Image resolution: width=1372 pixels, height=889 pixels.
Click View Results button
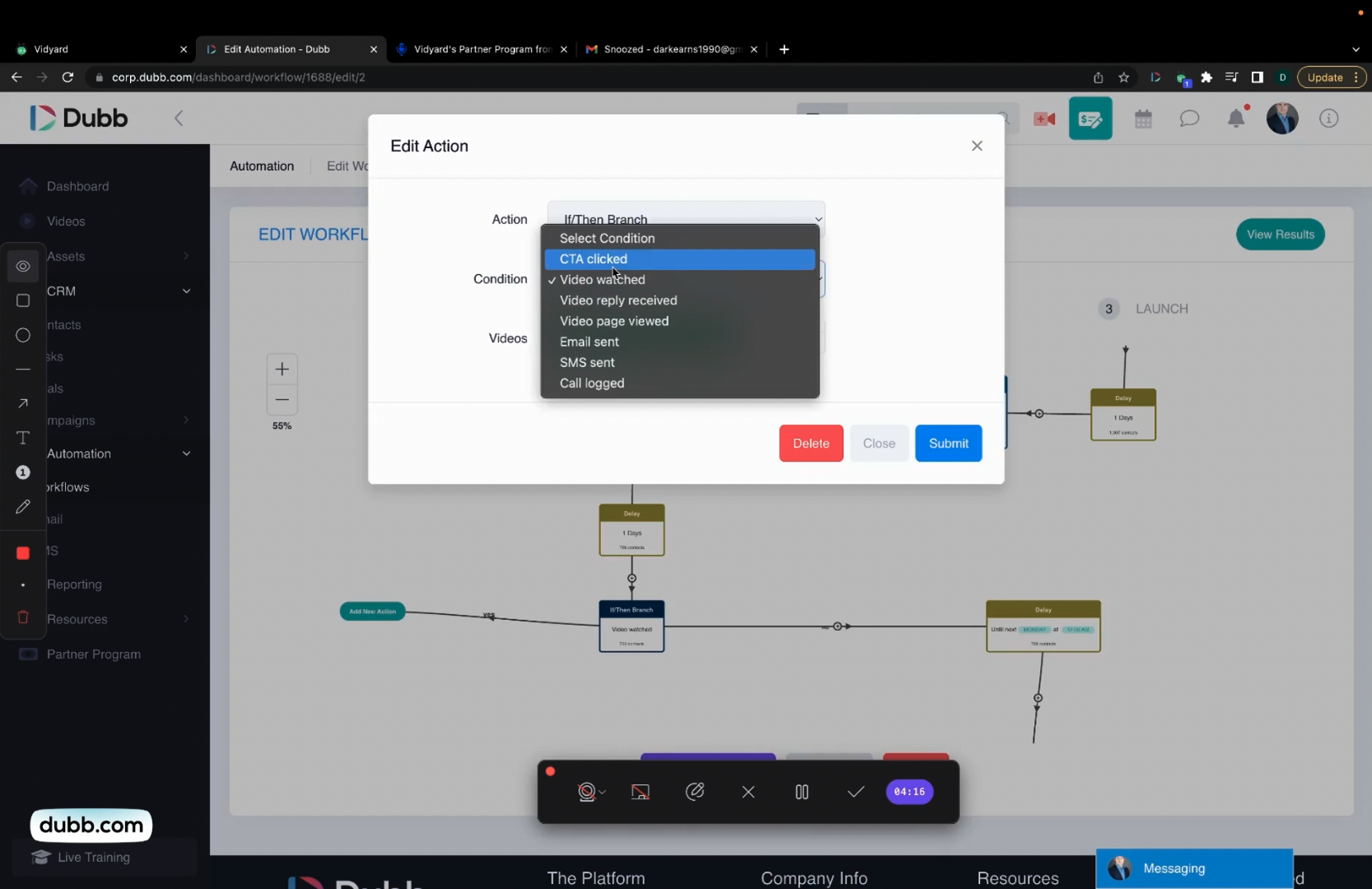coord(1280,235)
